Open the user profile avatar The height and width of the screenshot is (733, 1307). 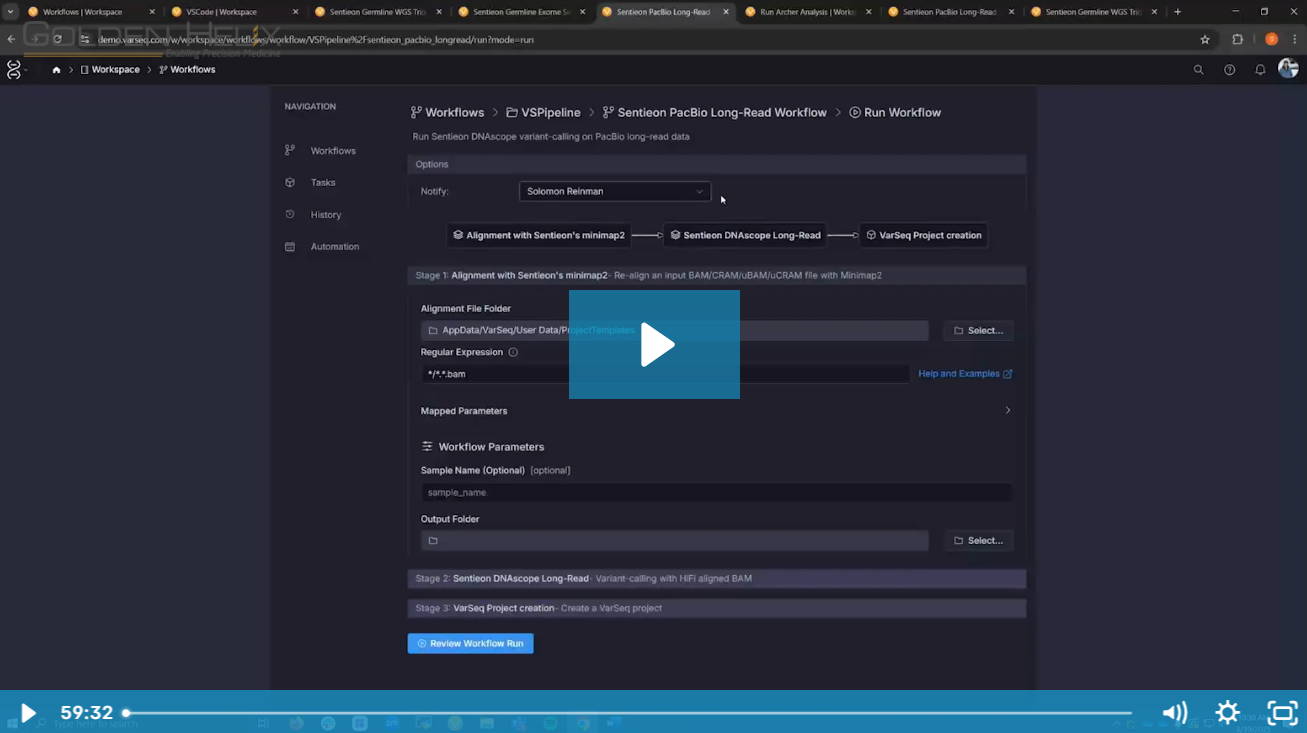coord(1288,69)
